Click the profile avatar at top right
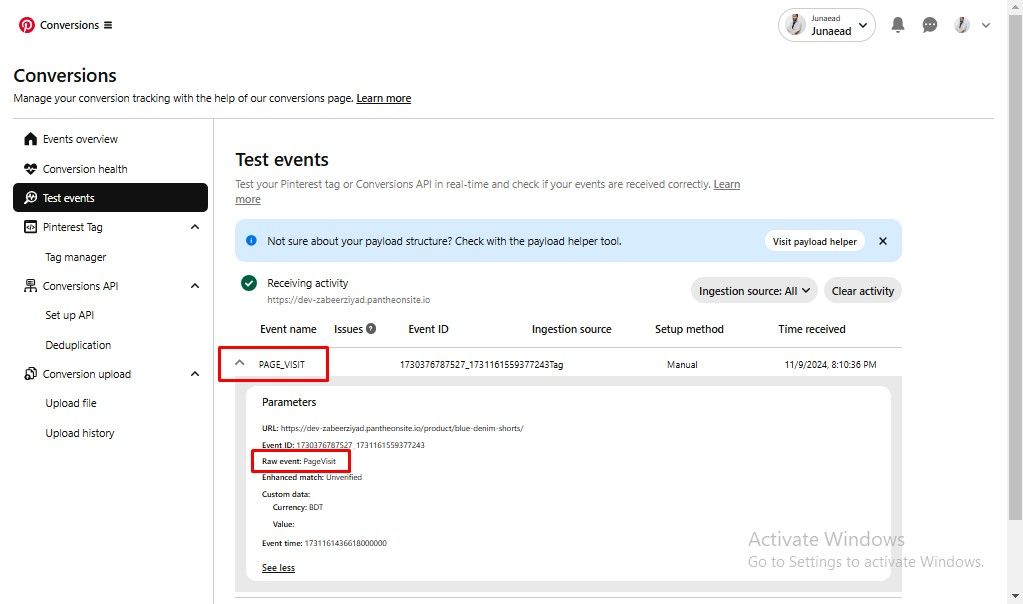Viewport: 1023px width, 604px height. tap(961, 25)
